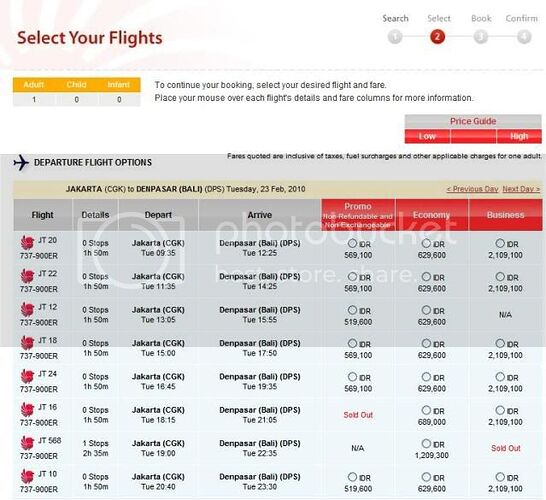This screenshot has width=546, height=500.
Task: Click the Lion Air logo beside JT 16
Action: click(x=27, y=409)
